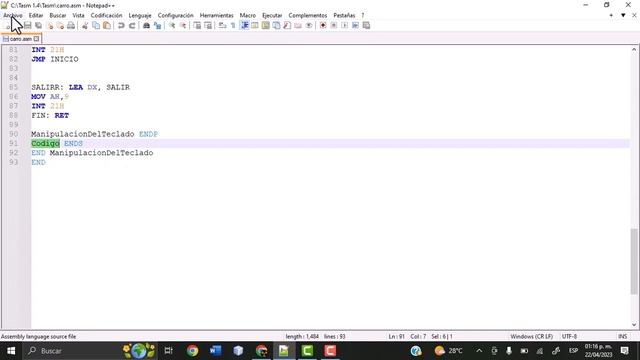Open the Archivo menu
The height and width of the screenshot is (360, 640).
13,15
